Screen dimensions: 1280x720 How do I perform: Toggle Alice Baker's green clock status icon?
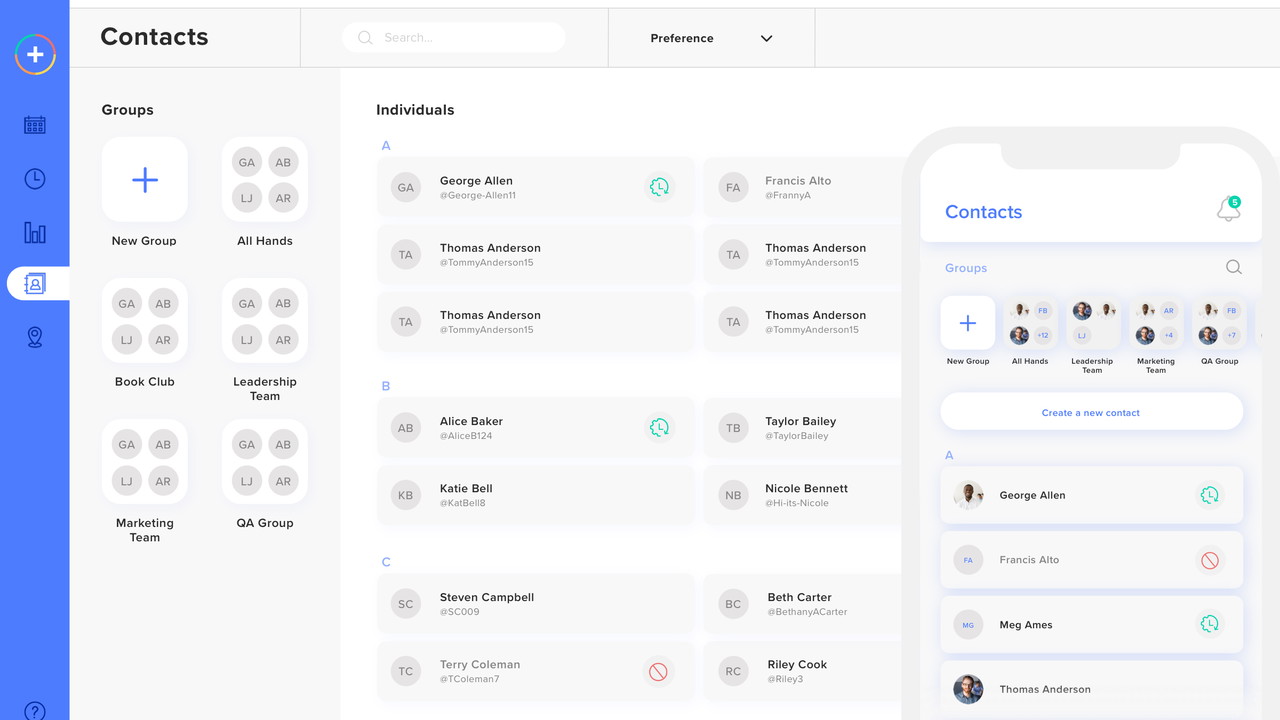point(658,428)
